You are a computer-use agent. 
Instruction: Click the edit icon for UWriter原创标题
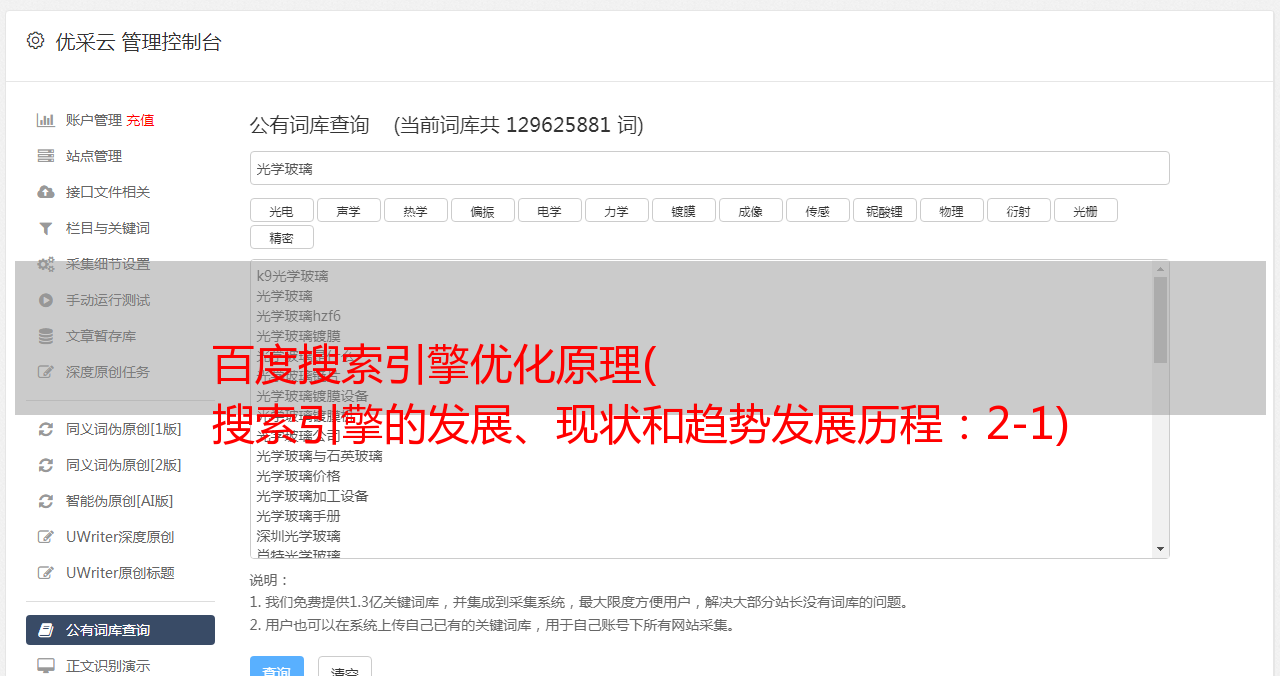[46, 573]
